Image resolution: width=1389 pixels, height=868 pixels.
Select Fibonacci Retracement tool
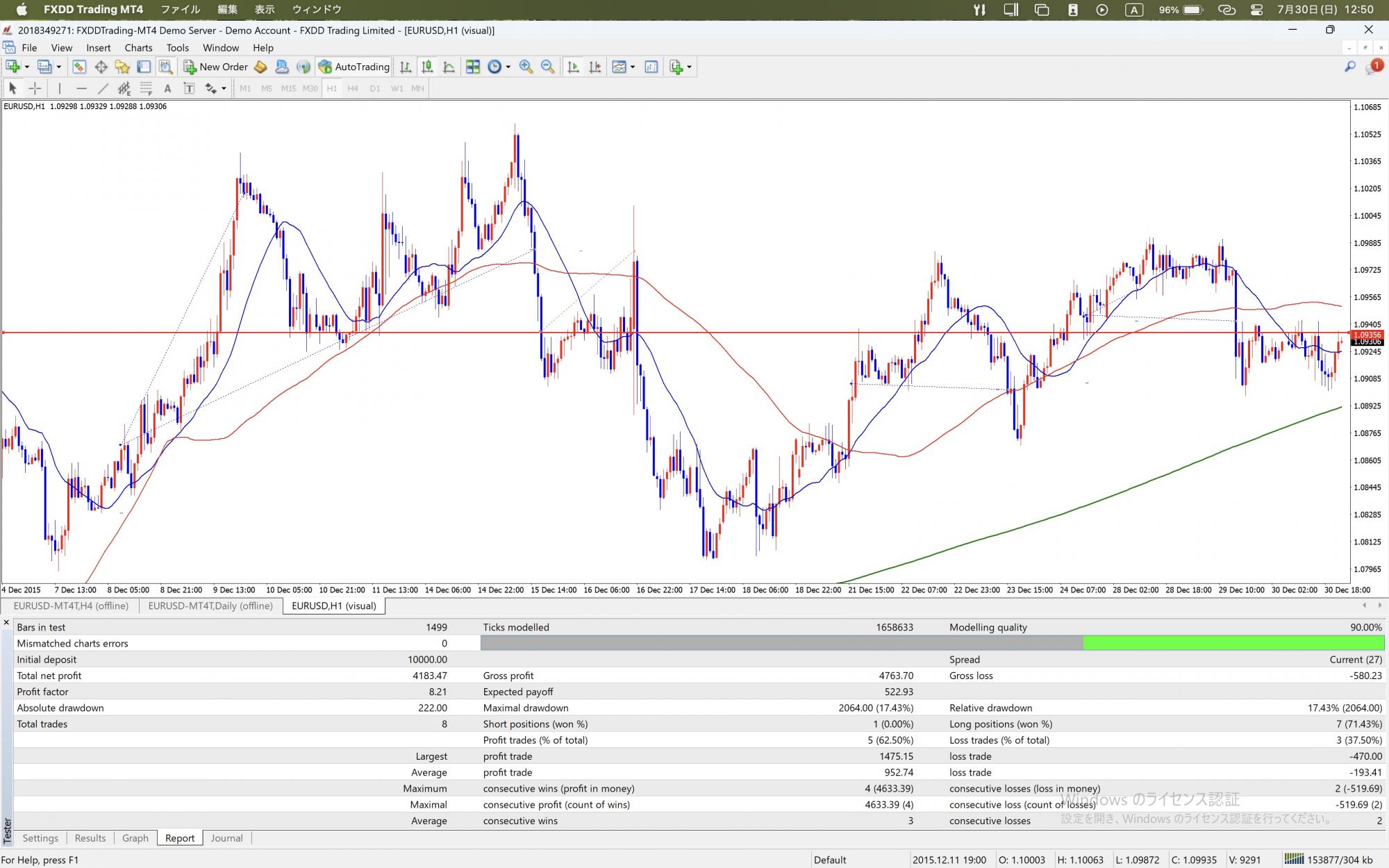click(x=146, y=88)
